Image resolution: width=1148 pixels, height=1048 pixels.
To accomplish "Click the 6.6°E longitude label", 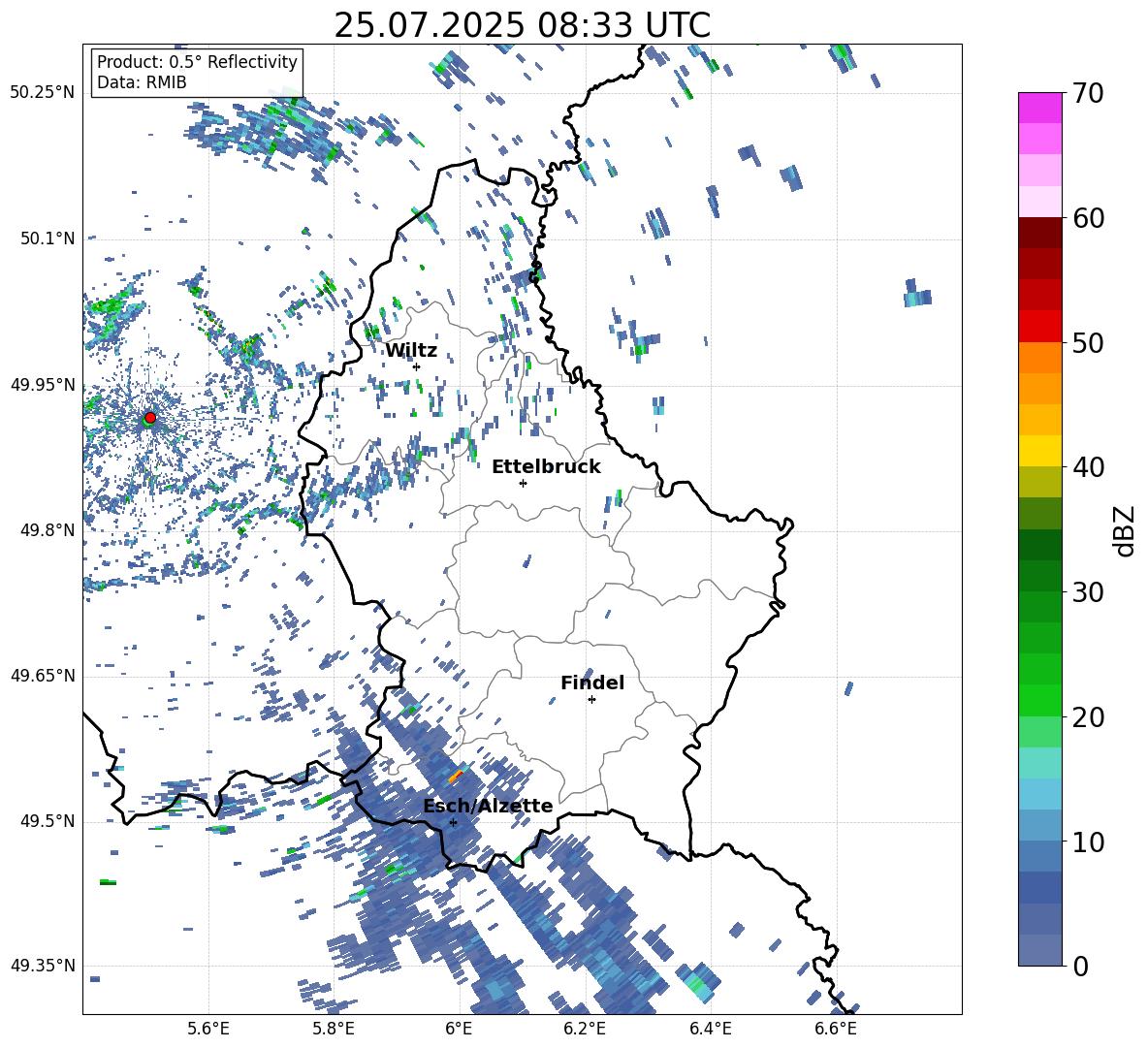I will 836,1030.
